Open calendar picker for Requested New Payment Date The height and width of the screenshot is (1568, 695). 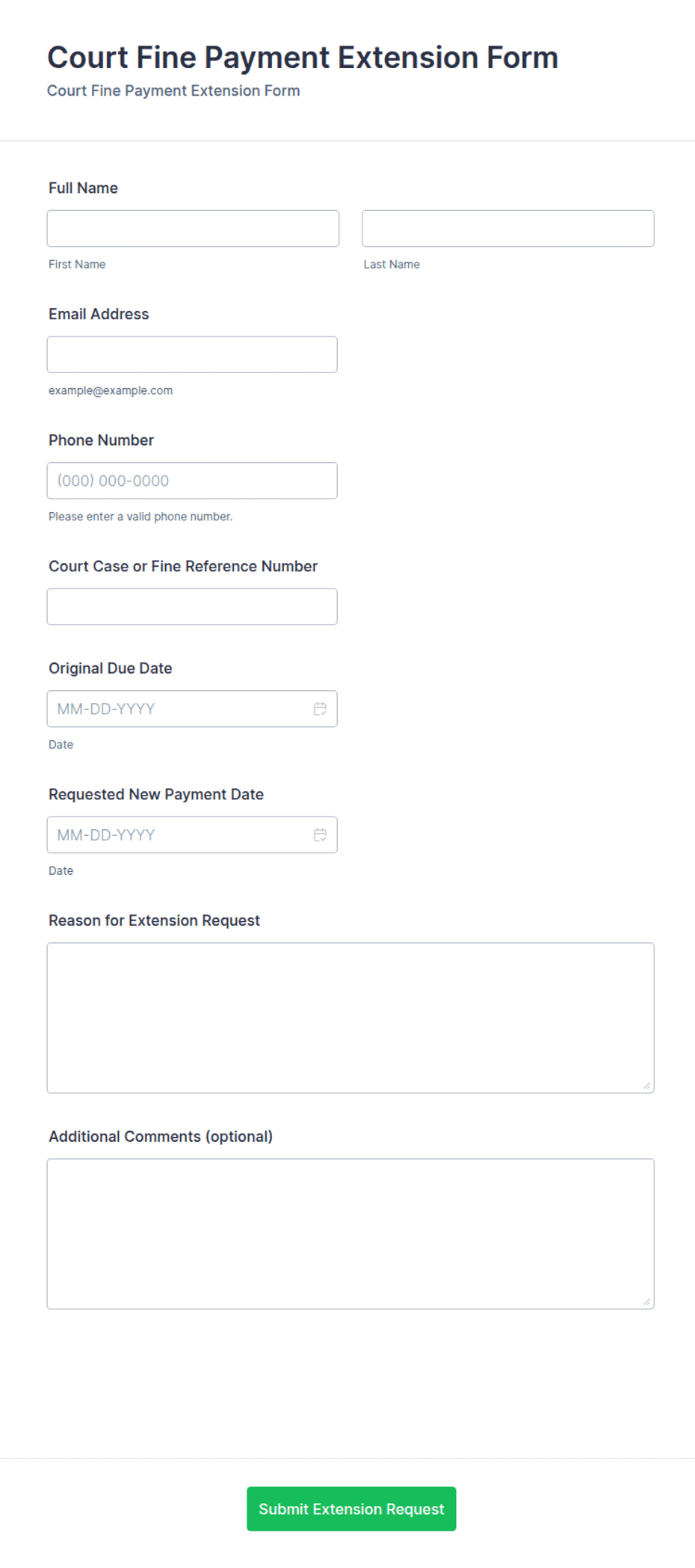(320, 835)
